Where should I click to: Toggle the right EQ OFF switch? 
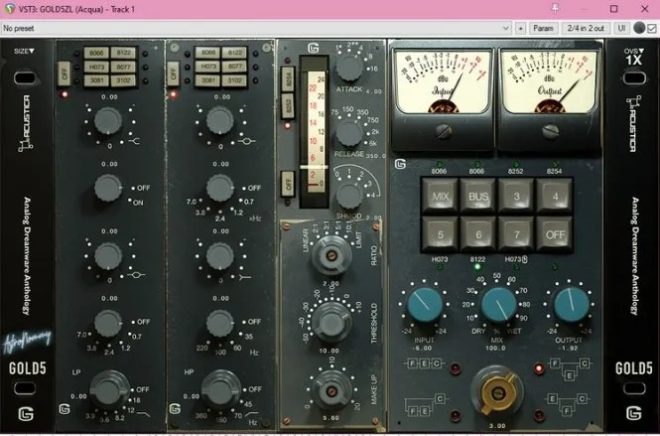(173, 74)
